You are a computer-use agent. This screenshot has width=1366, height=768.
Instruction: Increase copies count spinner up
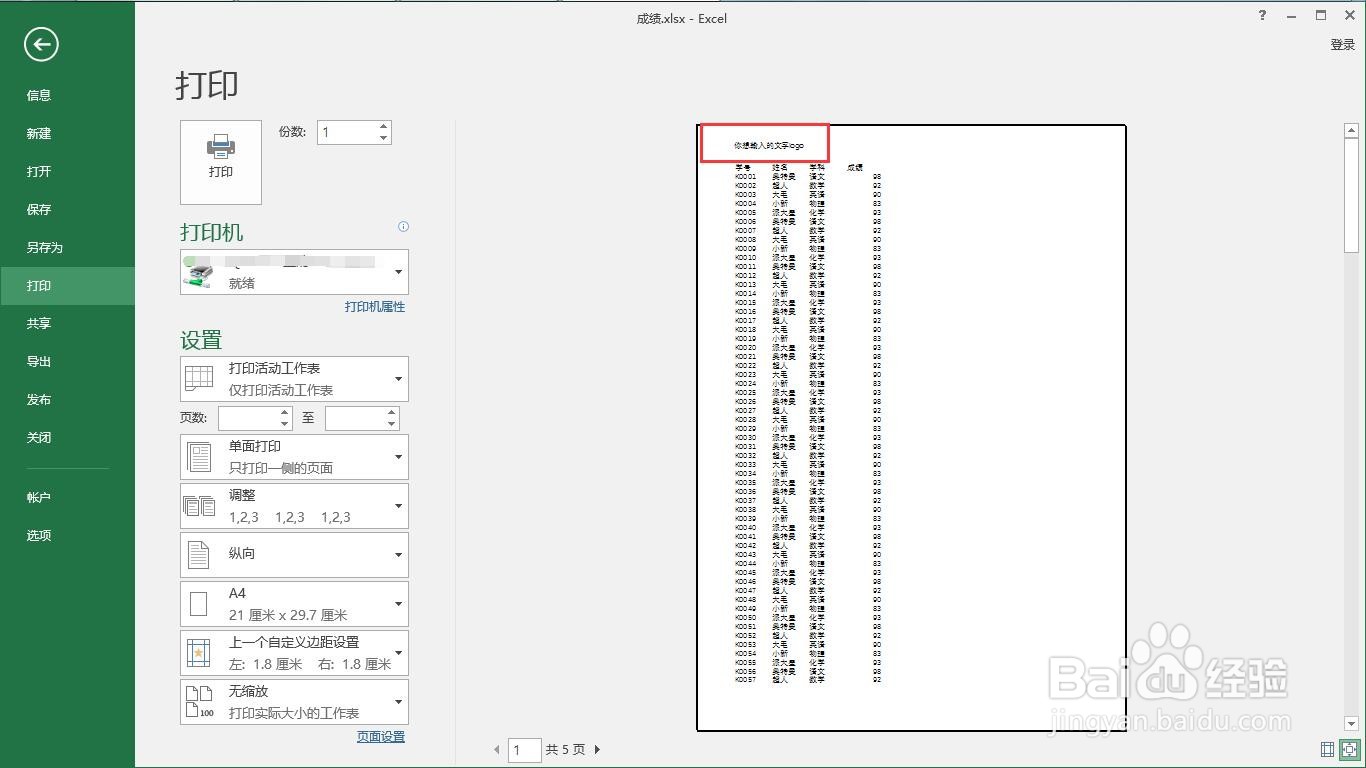point(384,127)
